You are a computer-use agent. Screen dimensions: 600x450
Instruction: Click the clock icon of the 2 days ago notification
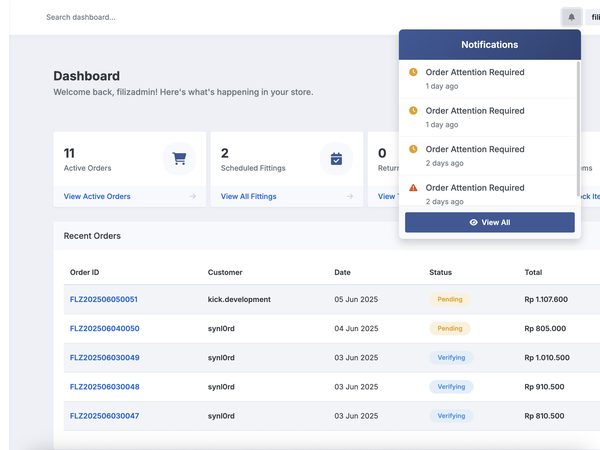click(413, 149)
